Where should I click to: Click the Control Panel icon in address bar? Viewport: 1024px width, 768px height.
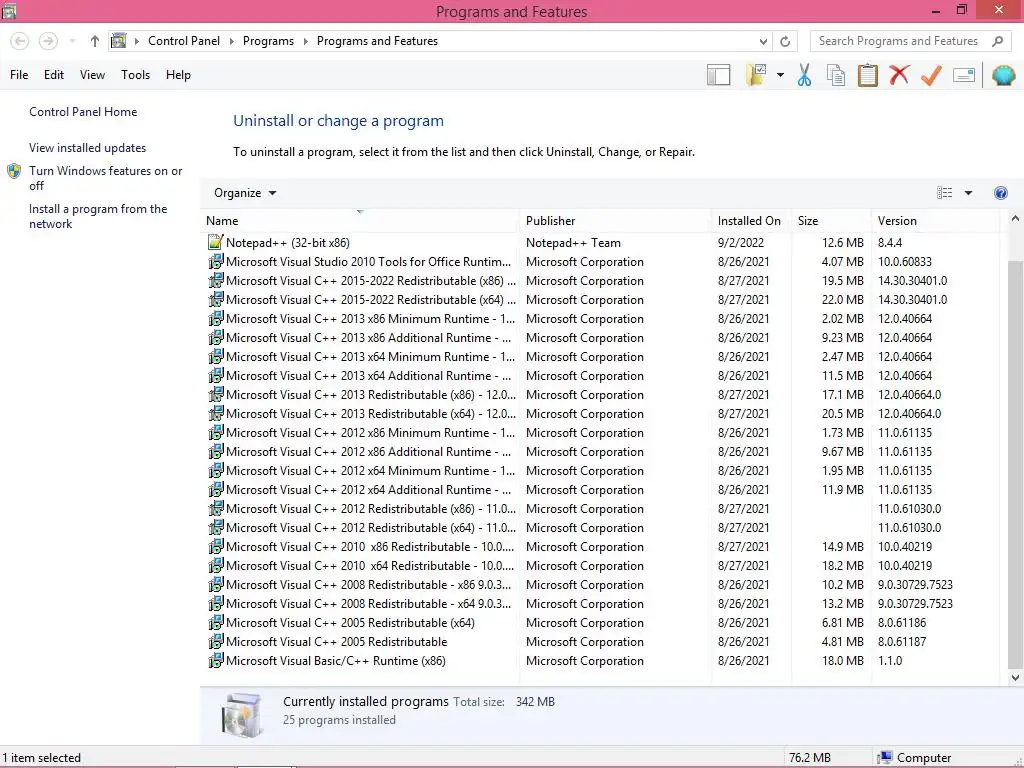tap(118, 40)
